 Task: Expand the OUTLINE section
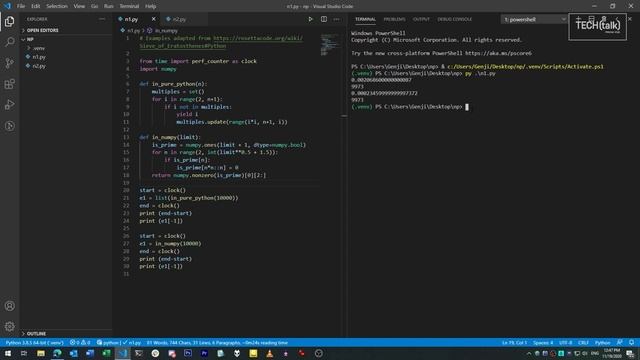coord(36,333)
